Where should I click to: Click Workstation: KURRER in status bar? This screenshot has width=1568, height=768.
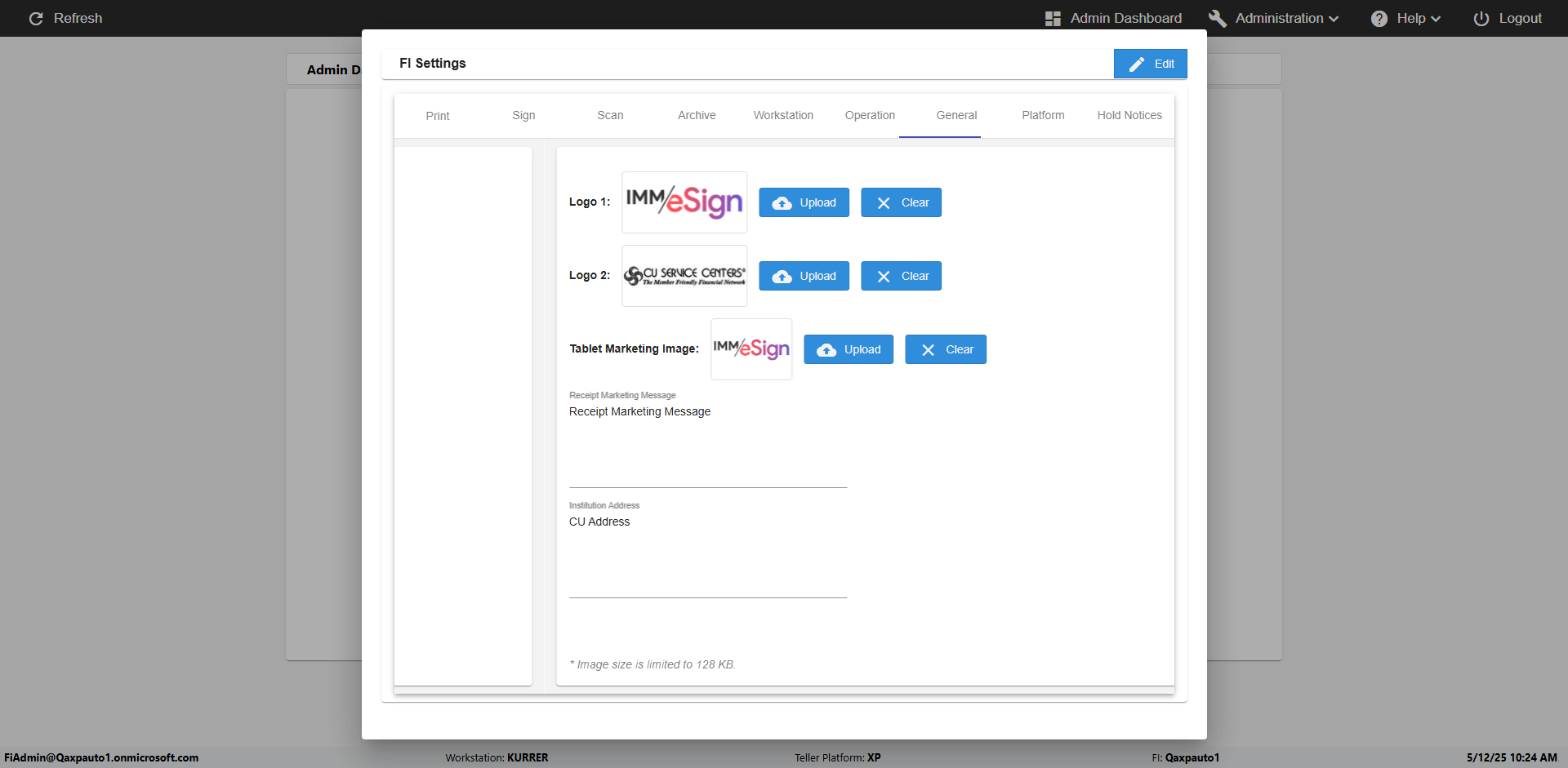click(497, 757)
